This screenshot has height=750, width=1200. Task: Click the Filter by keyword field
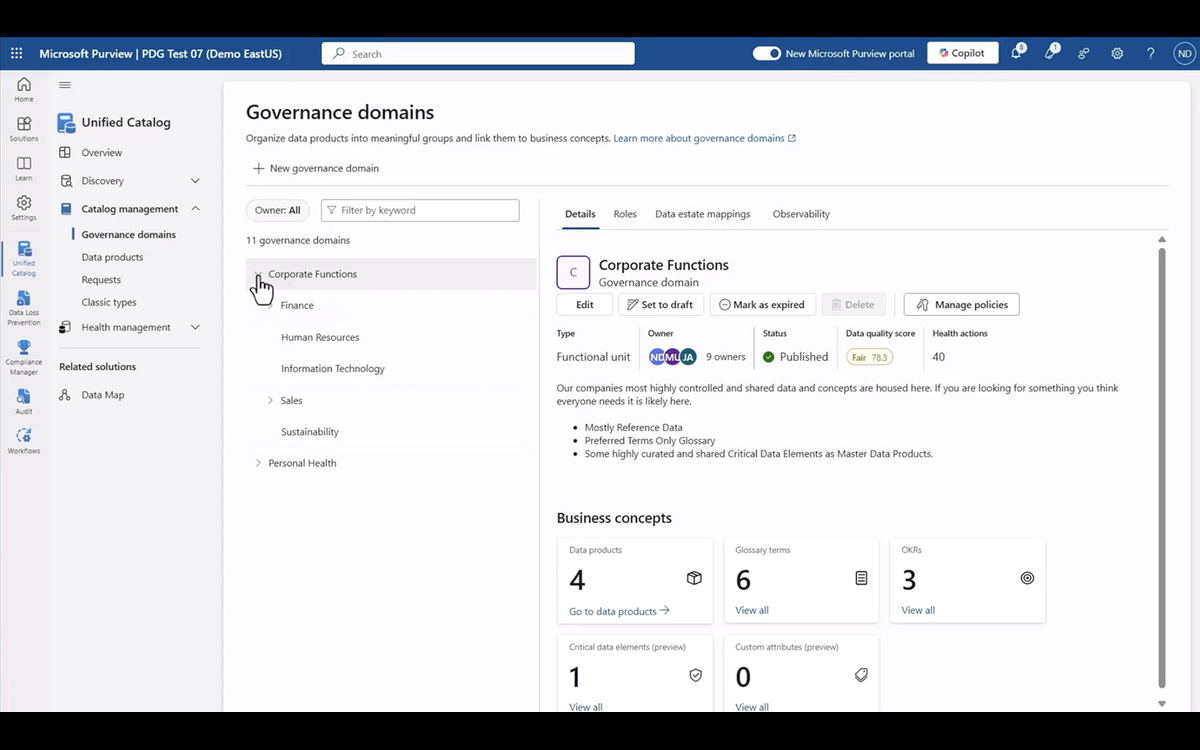(420, 210)
